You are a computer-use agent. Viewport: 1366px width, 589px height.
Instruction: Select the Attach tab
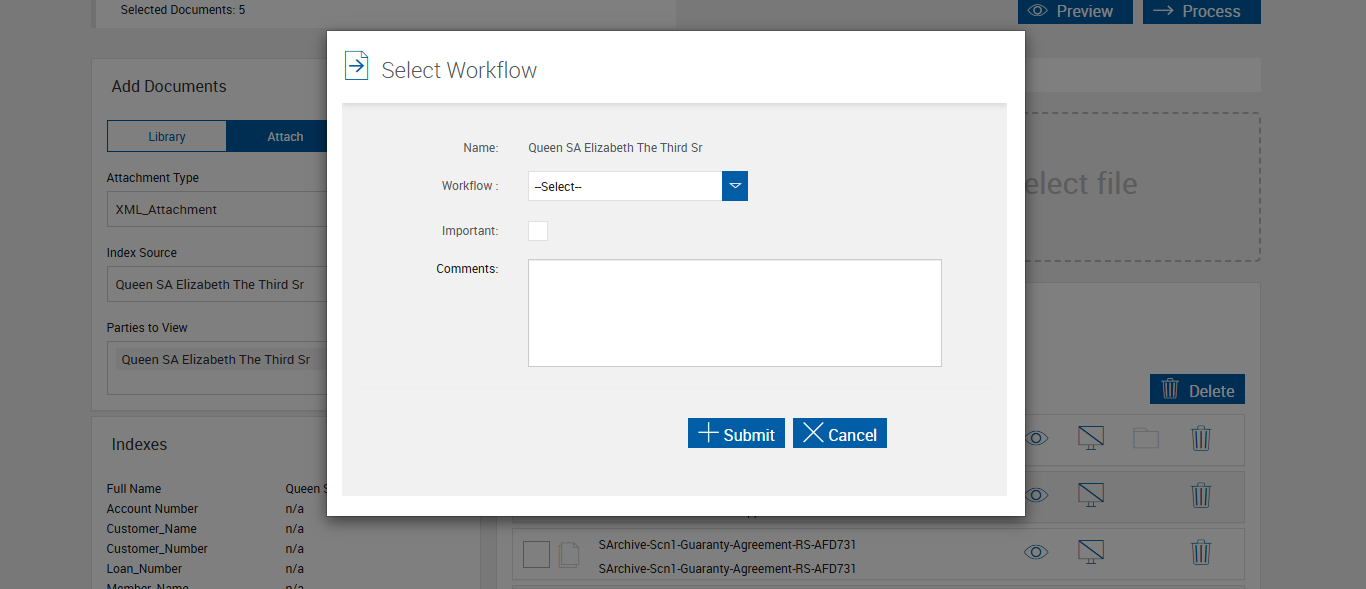point(285,137)
